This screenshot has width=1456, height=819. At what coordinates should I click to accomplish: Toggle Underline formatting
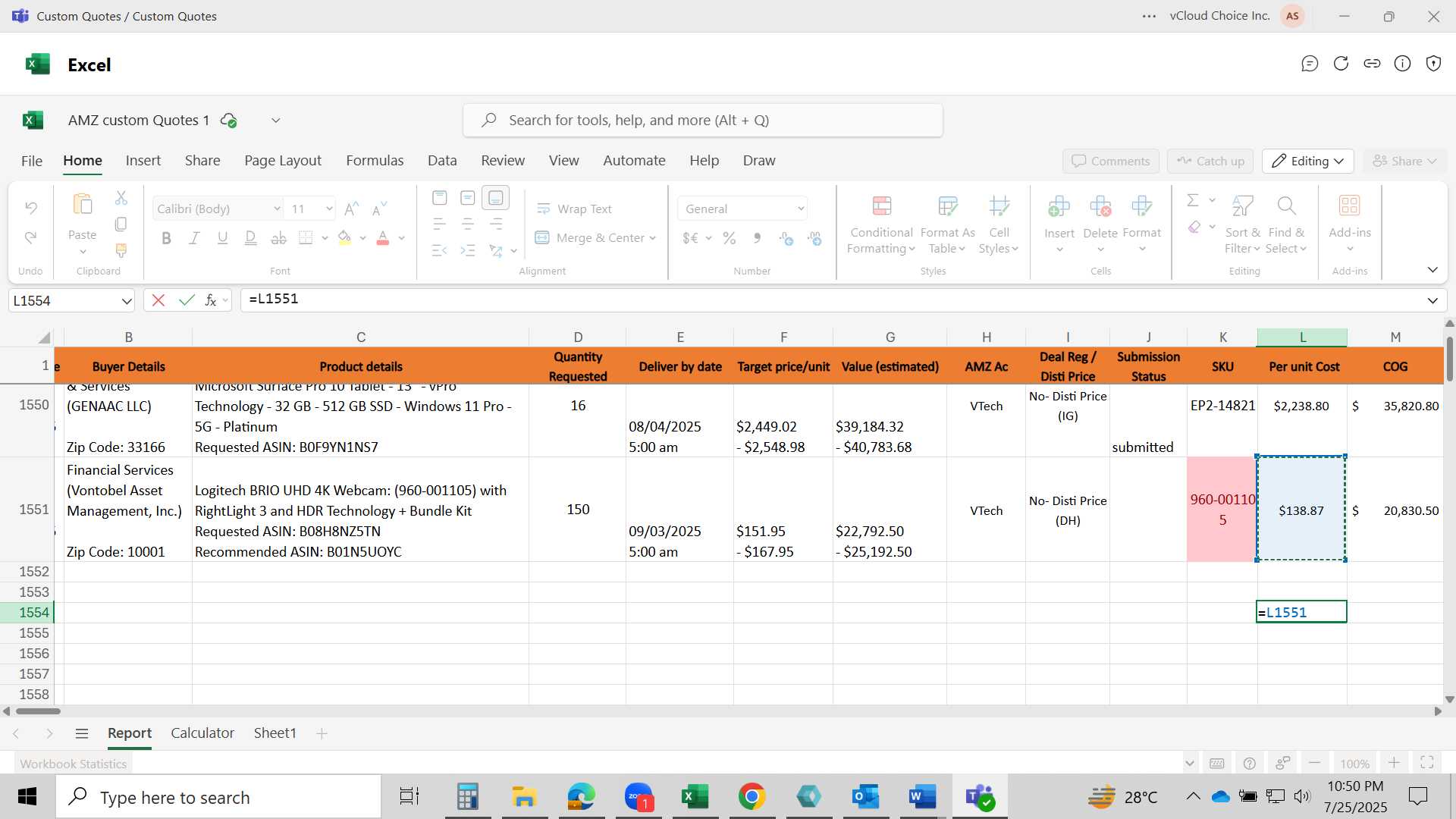click(x=222, y=238)
